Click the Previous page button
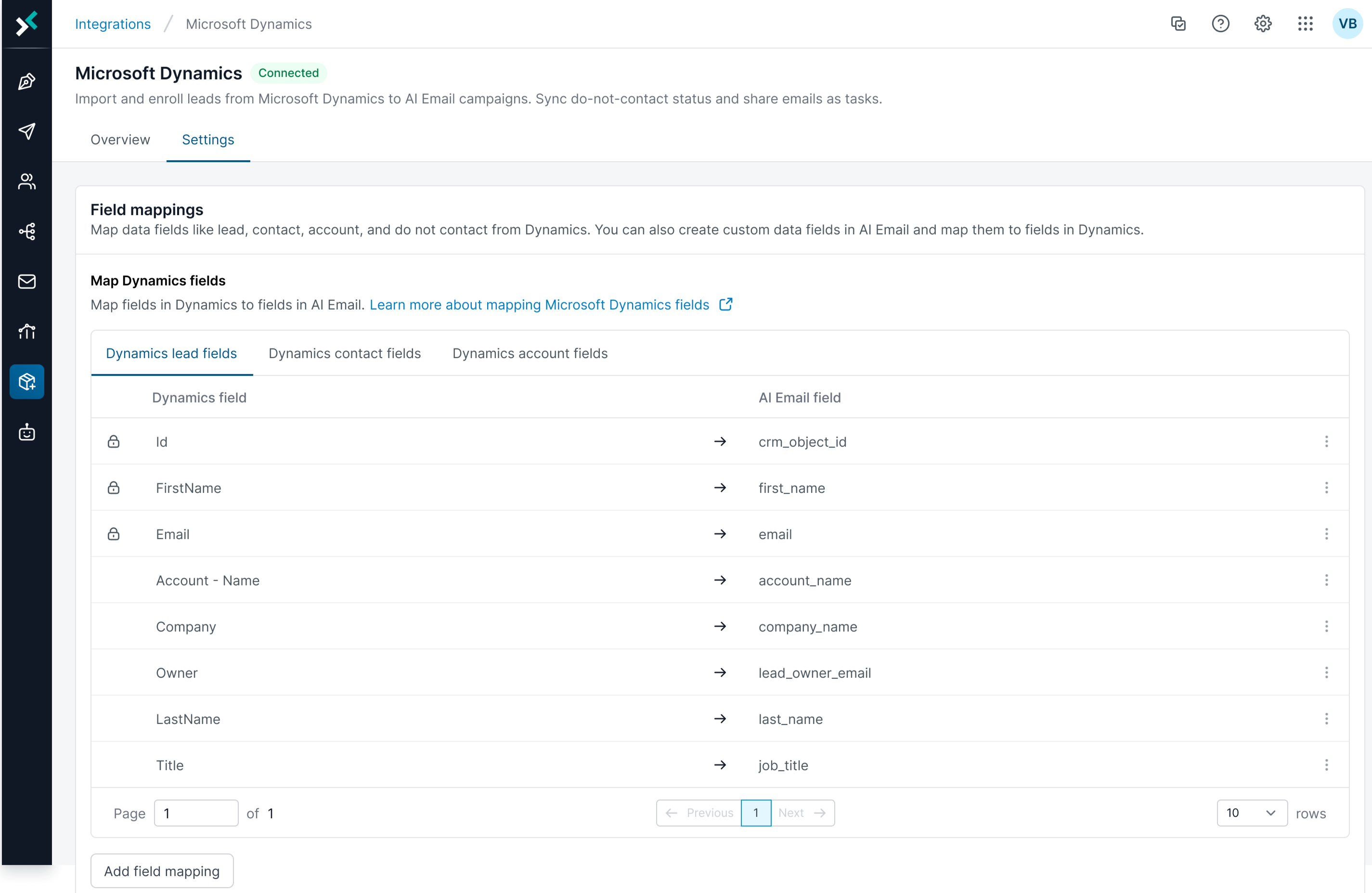 (699, 813)
